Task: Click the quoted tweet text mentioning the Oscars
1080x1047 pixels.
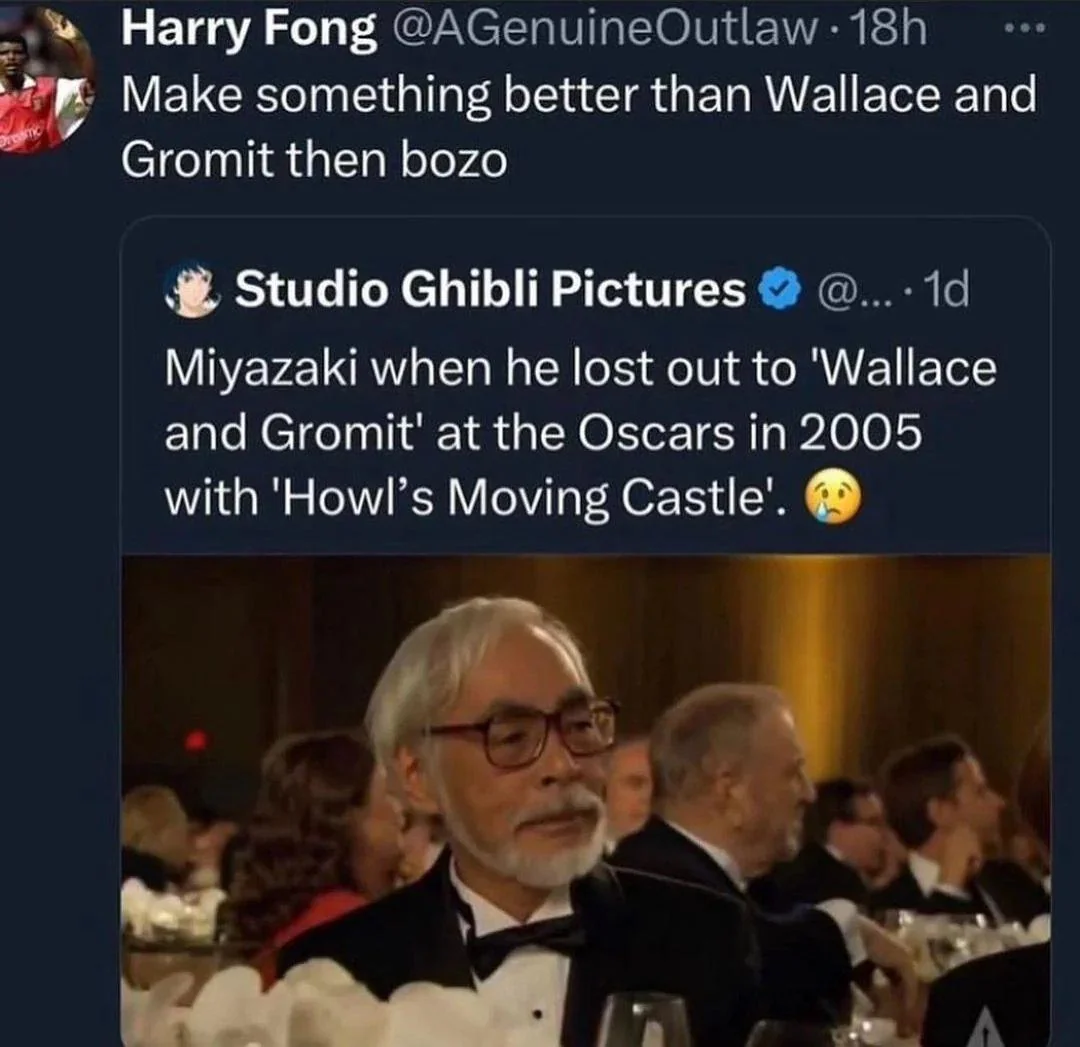Action: pyautogui.click(x=560, y=430)
